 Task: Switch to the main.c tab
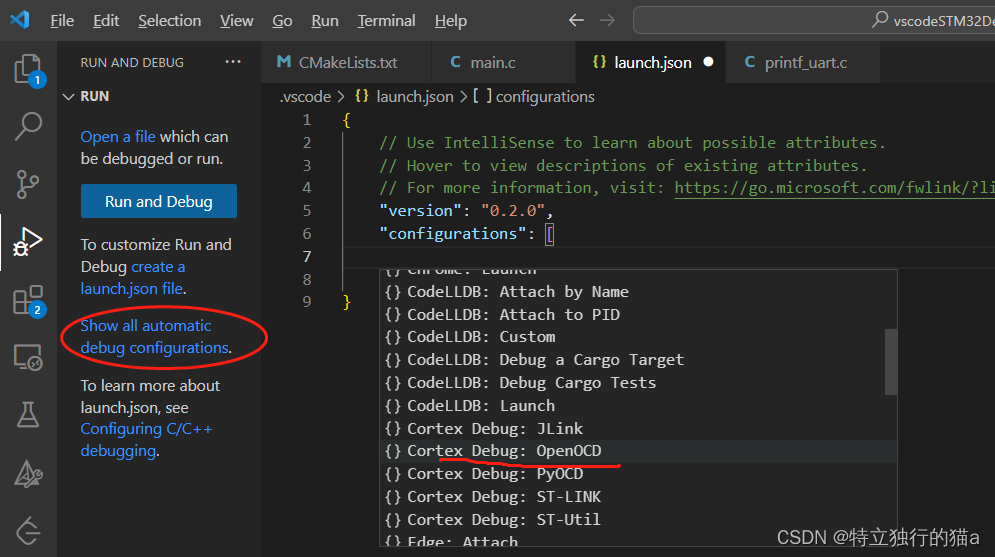coord(503,62)
